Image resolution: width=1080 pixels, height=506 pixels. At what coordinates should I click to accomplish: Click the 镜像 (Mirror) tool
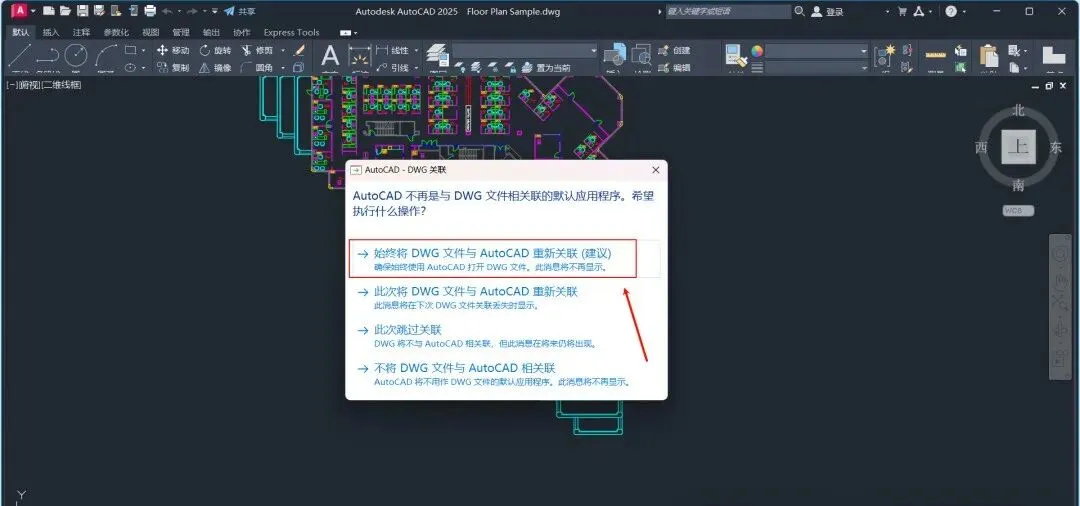(x=216, y=67)
